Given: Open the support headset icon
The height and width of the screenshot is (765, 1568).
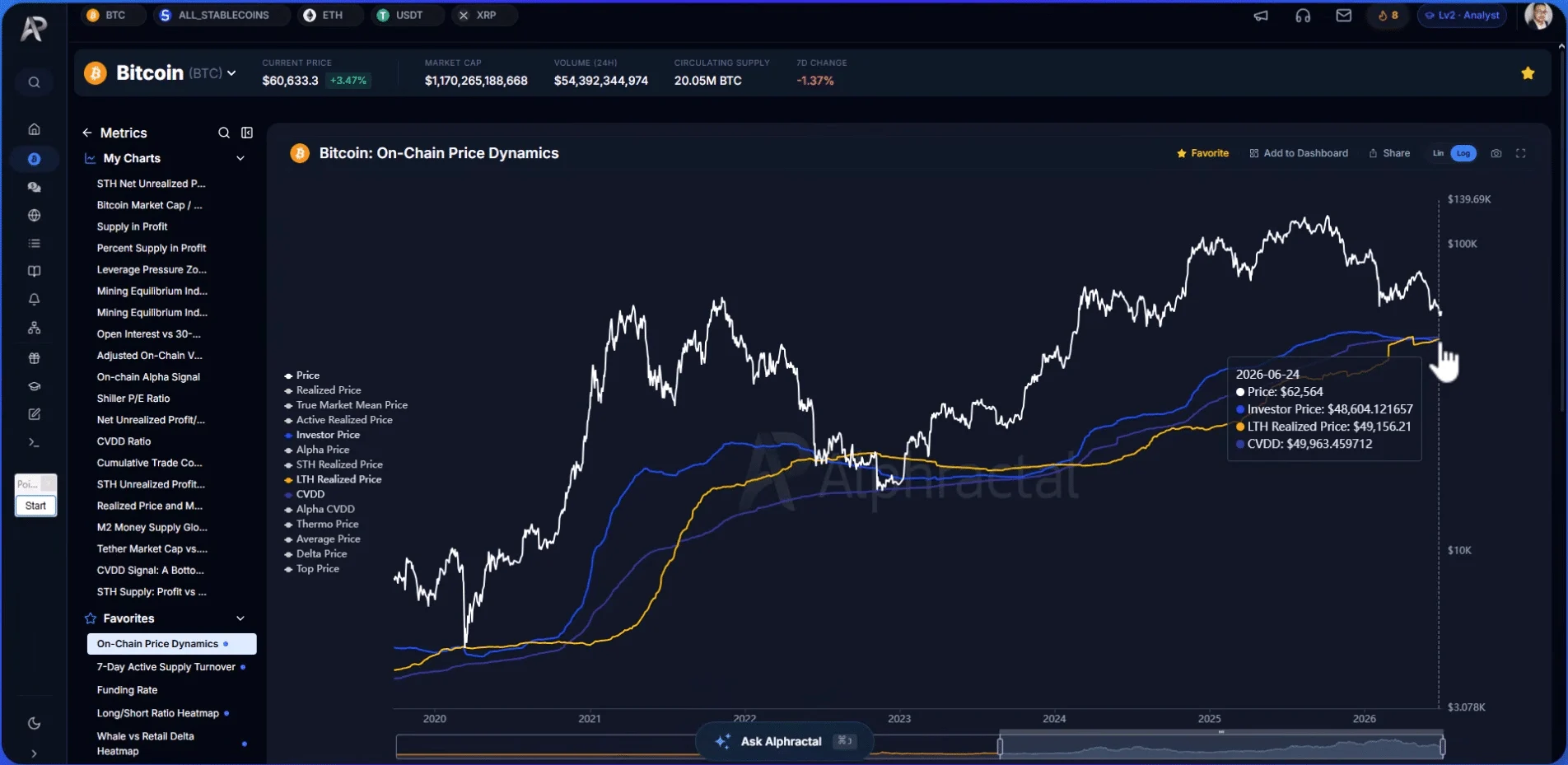Looking at the screenshot, I should (1303, 16).
